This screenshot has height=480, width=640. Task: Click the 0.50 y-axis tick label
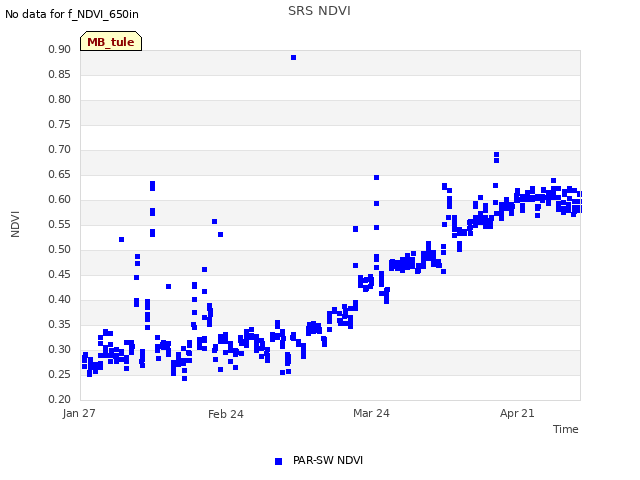point(60,249)
